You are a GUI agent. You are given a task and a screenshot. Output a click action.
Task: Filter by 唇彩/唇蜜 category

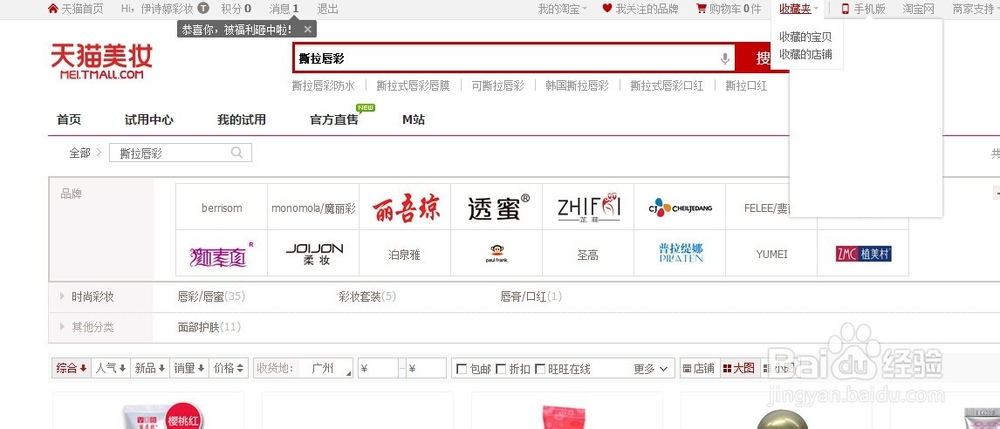(x=211, y=296)
